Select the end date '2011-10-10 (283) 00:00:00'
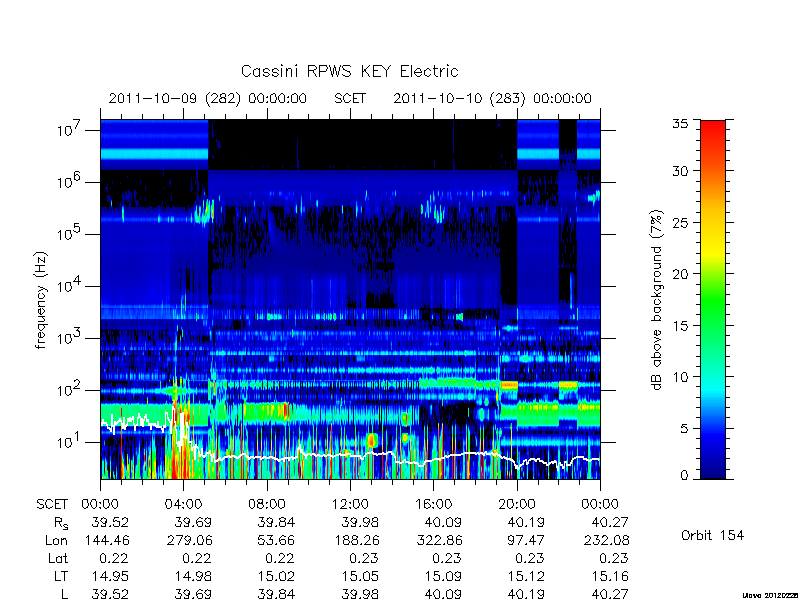Viewport: 800px width, 600px height. point(492,98)
